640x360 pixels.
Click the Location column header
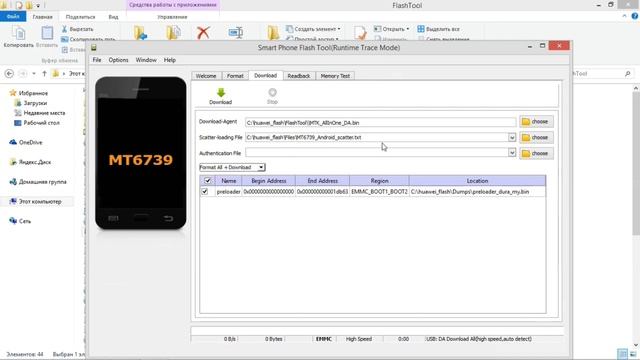477,180
